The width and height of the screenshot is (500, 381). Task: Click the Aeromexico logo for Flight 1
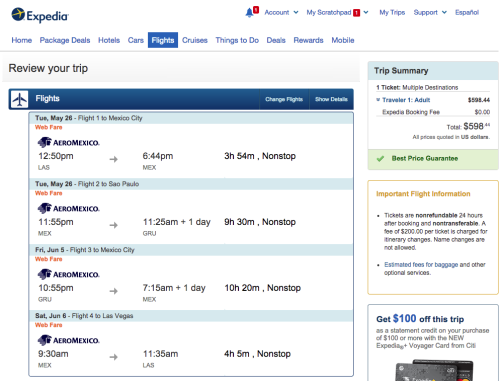tap(68, 142)
